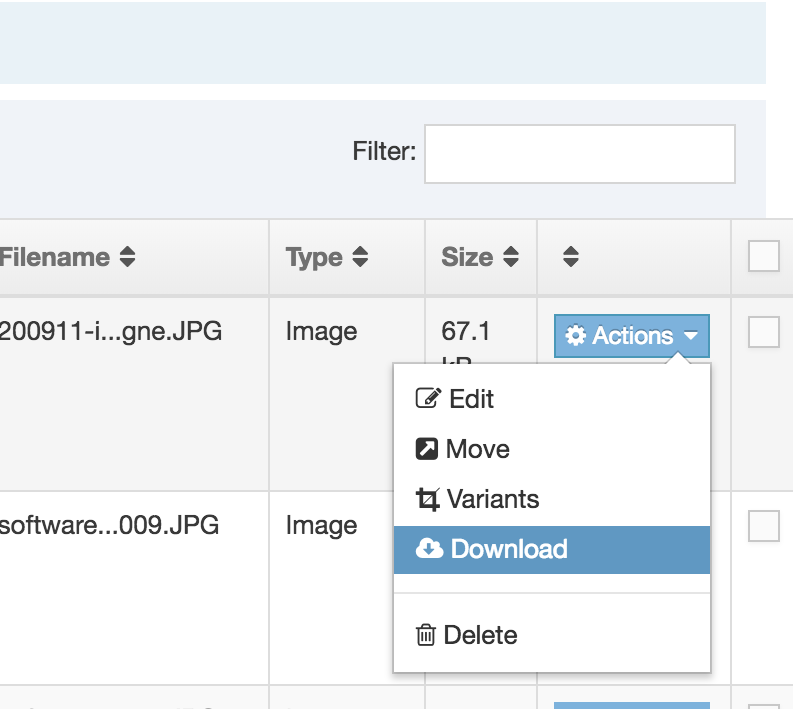Click the crop Variants icon
The width and height of the screenshot is (793, 709).
click(427, 500)
